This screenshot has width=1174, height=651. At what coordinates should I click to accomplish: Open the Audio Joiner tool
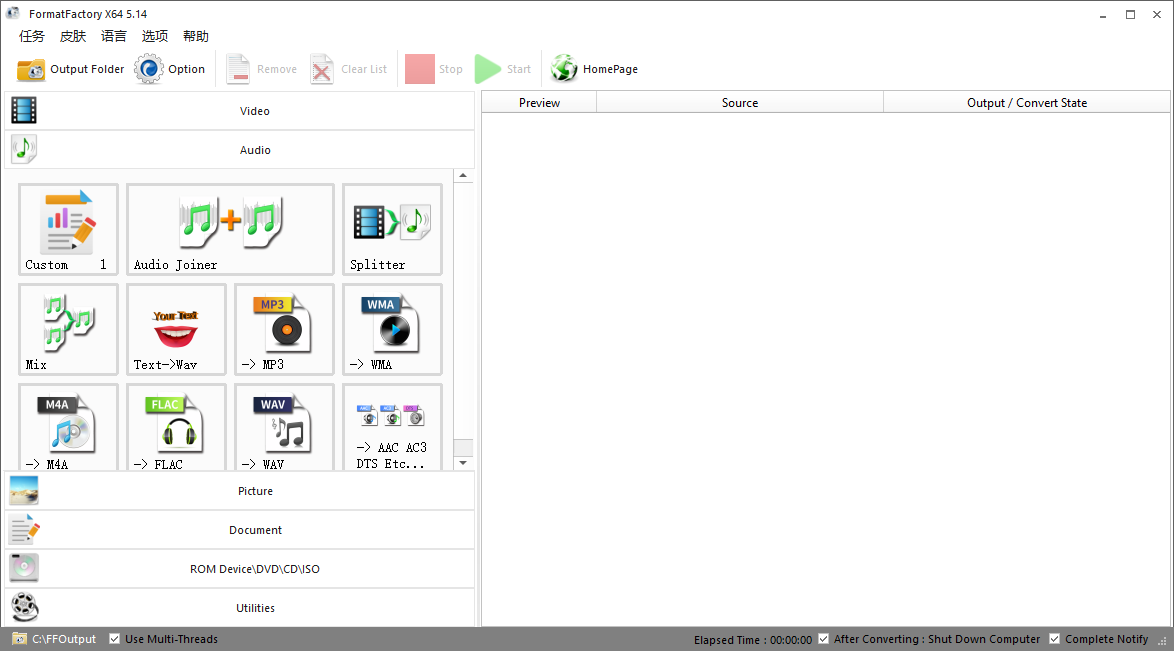(230, 229)
